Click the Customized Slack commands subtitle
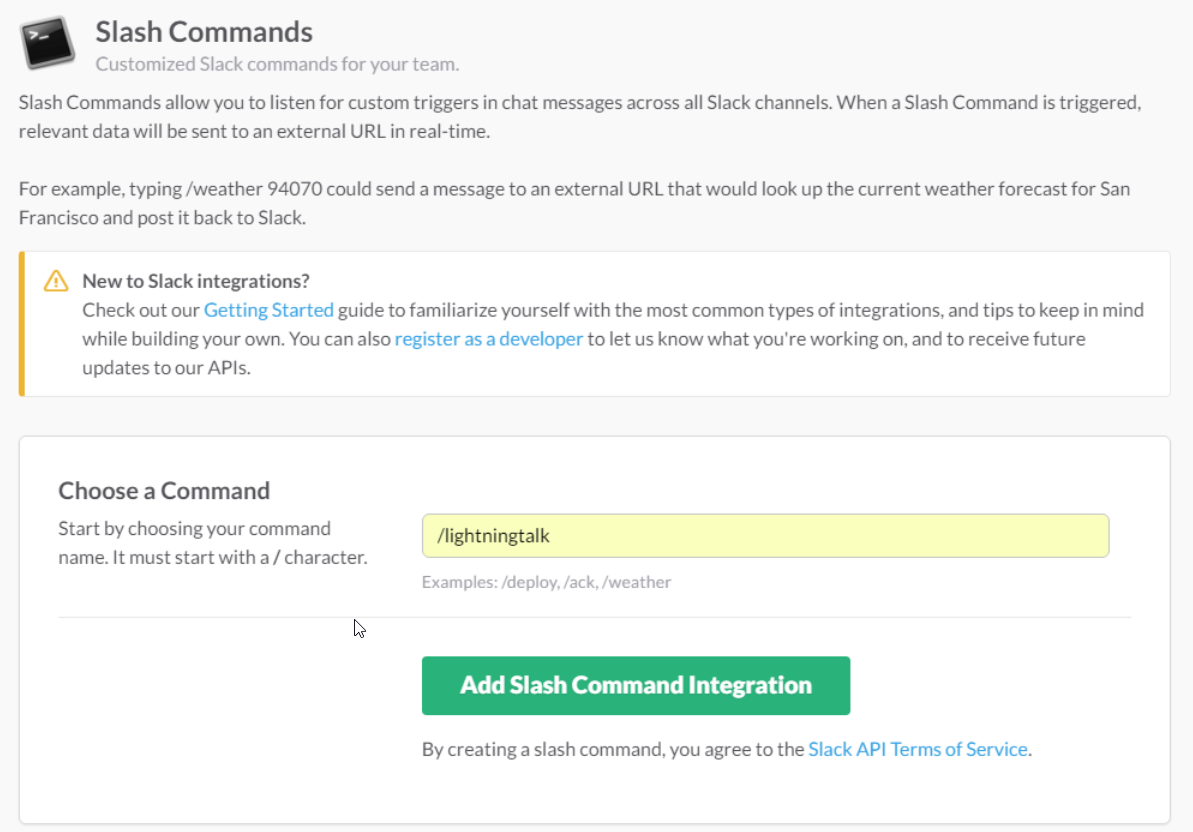 277,64
